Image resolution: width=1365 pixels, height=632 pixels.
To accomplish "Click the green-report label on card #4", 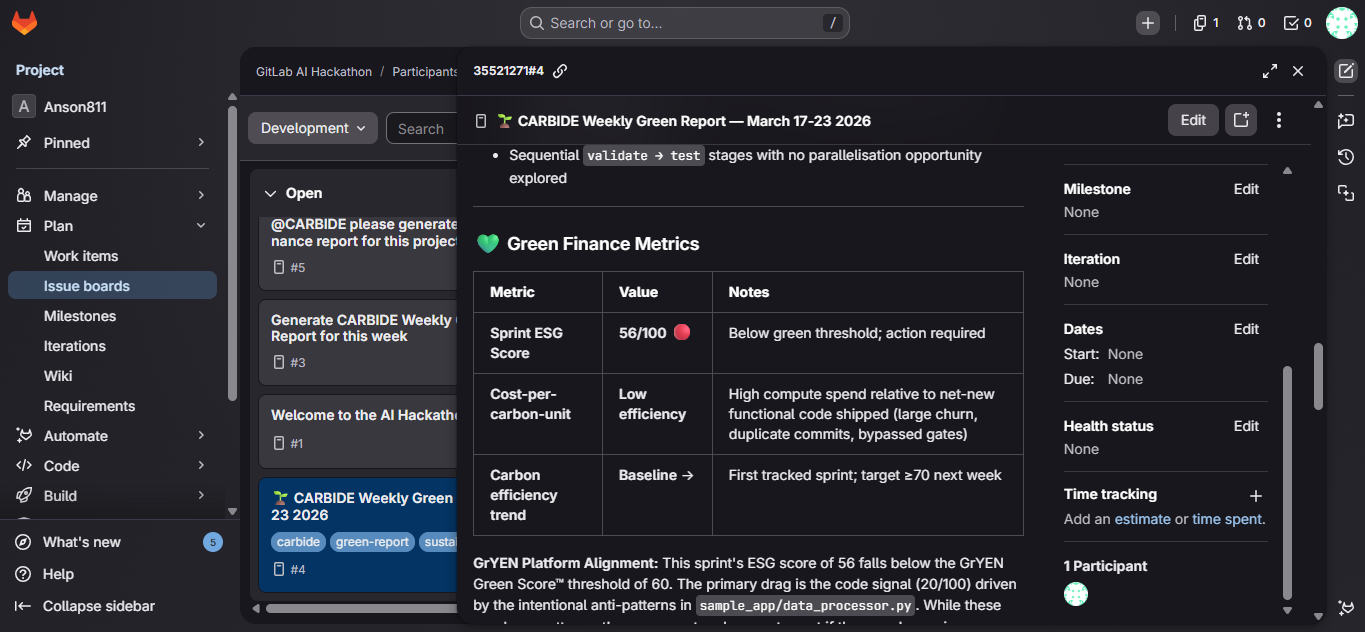I will [x=372, y=542].
